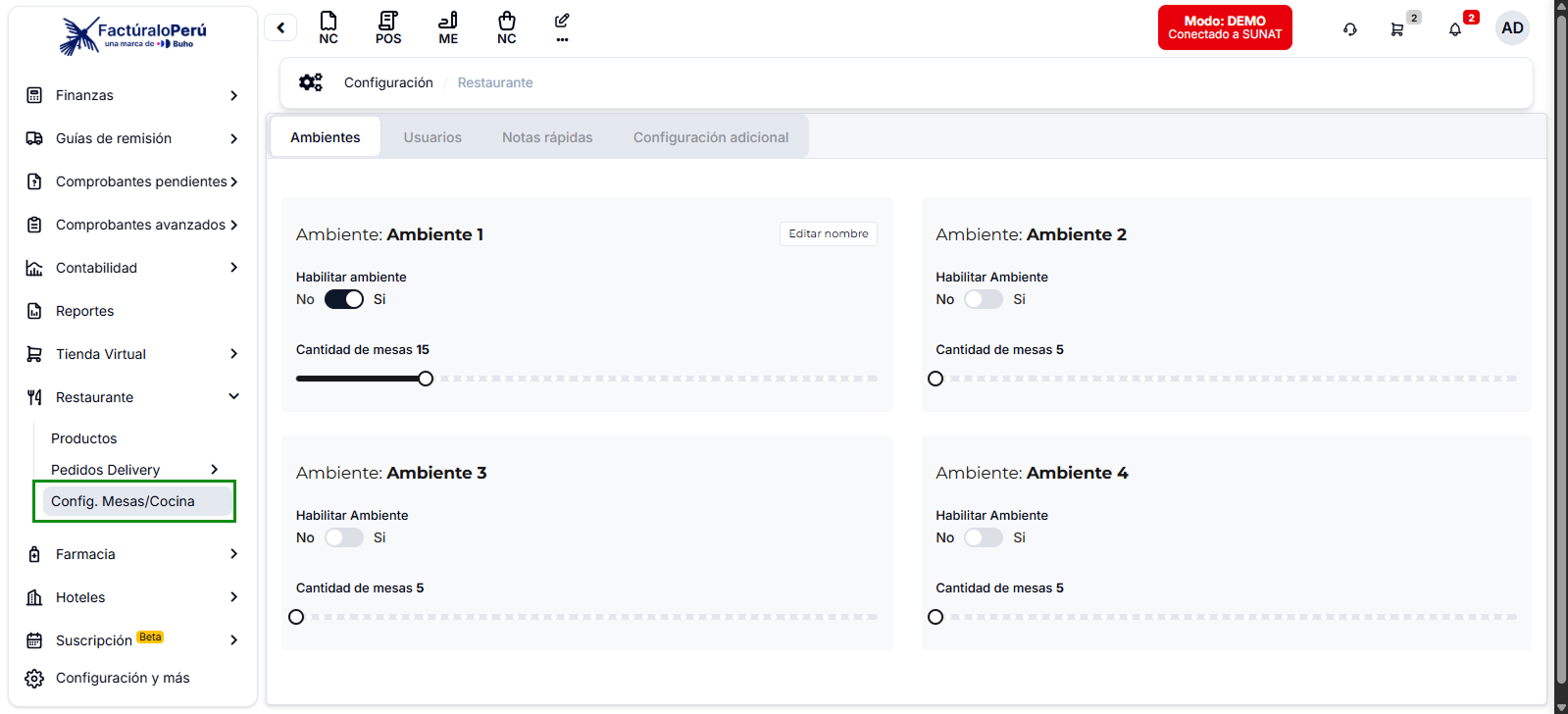The image size is (1568, 714).
Task: Open the Productos sidebar item
Action: 84,438
